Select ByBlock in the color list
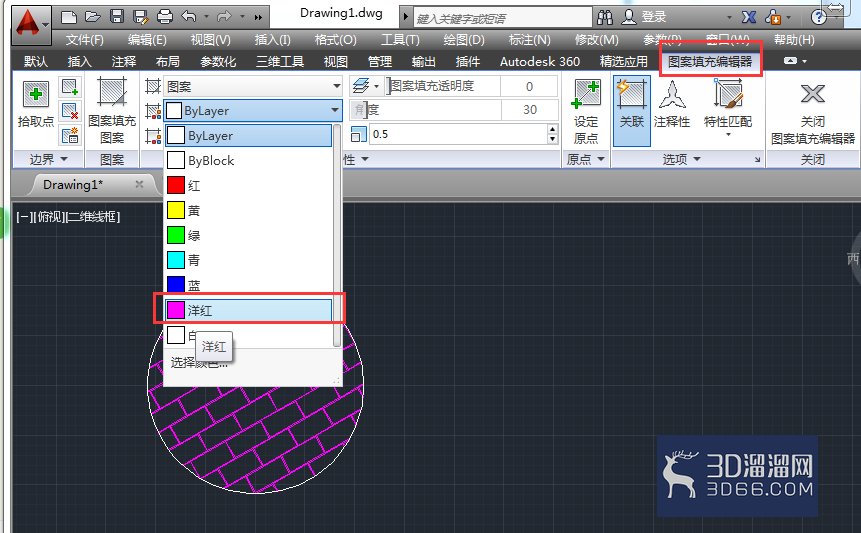 (249, 160)
